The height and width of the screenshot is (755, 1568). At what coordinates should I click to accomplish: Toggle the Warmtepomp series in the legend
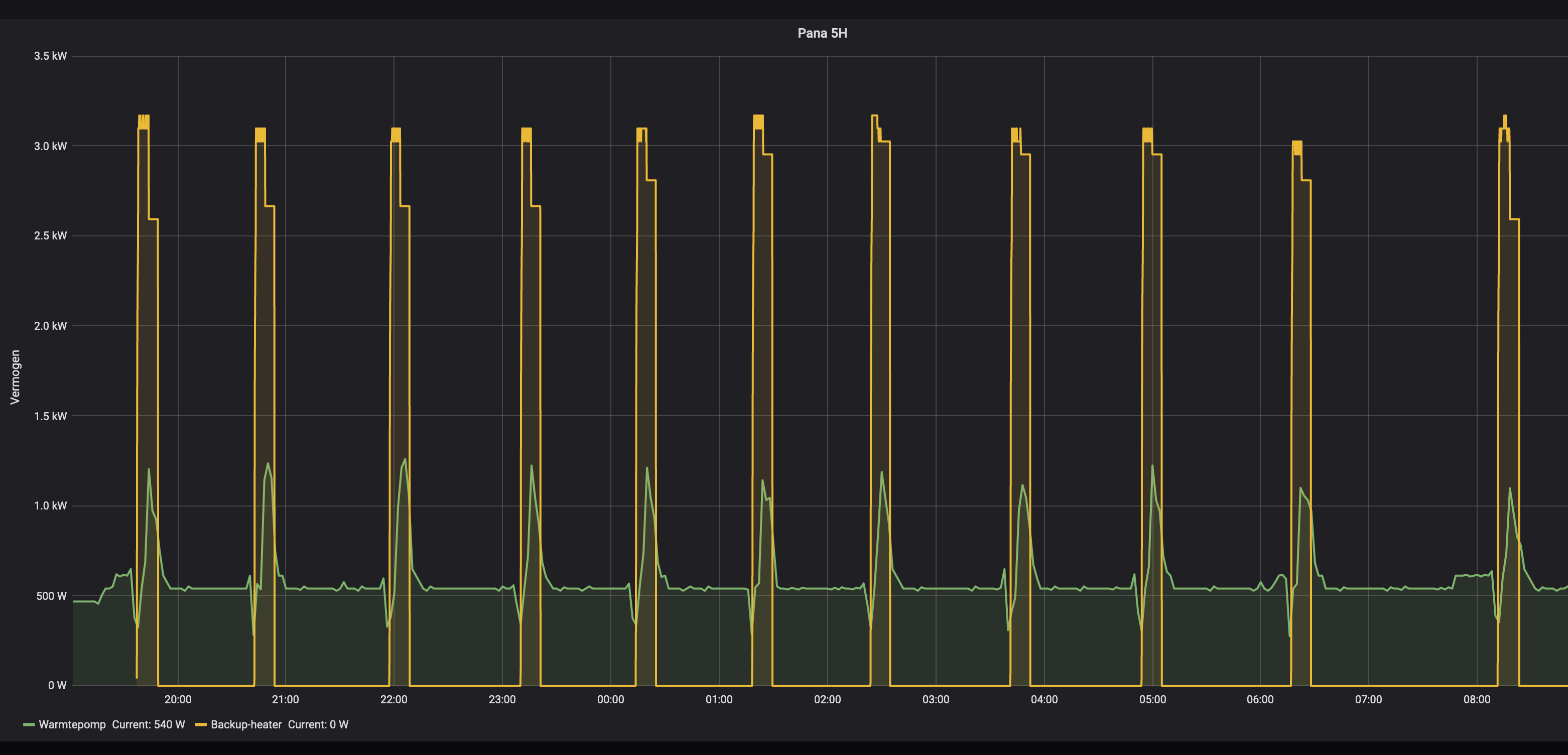[72, 724]
